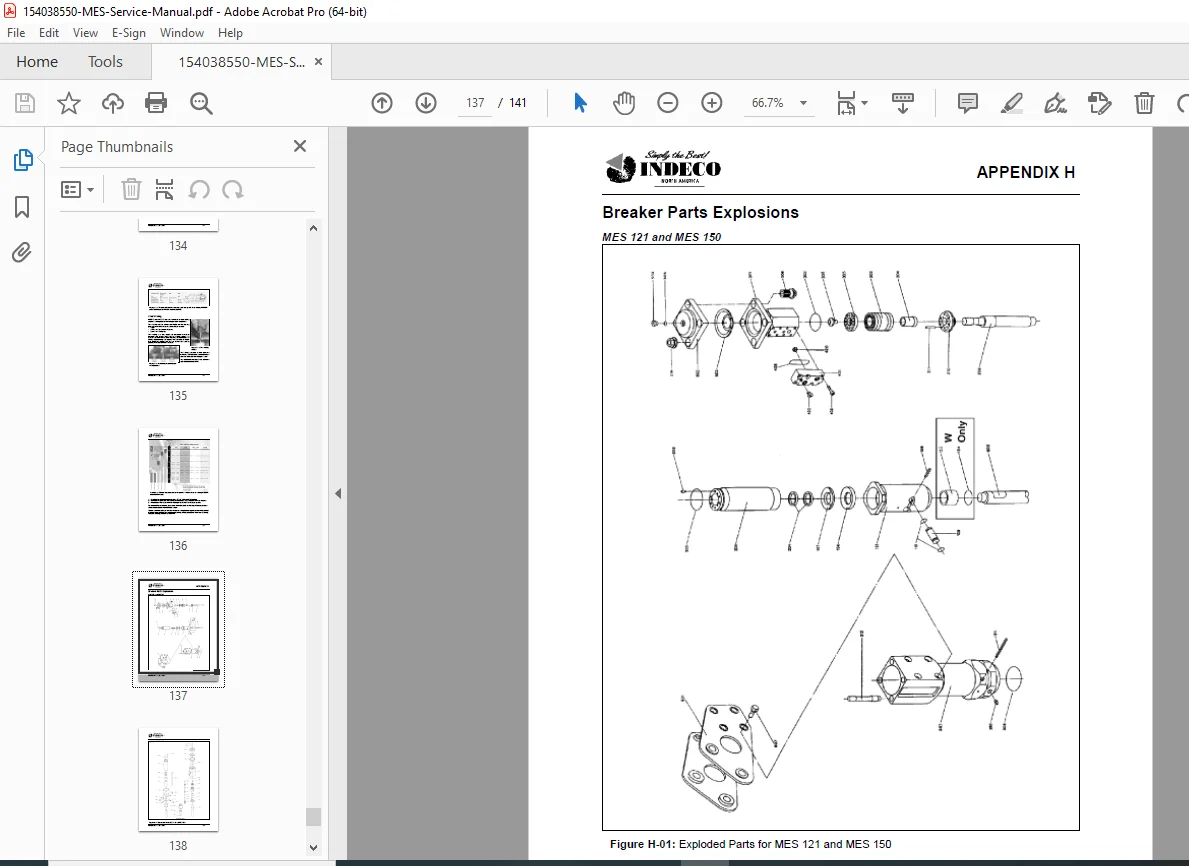Show Page Thumbnails panel icon in sidebar
The width and height of the screenshot is (1189, 866).
tap(23, 160)
